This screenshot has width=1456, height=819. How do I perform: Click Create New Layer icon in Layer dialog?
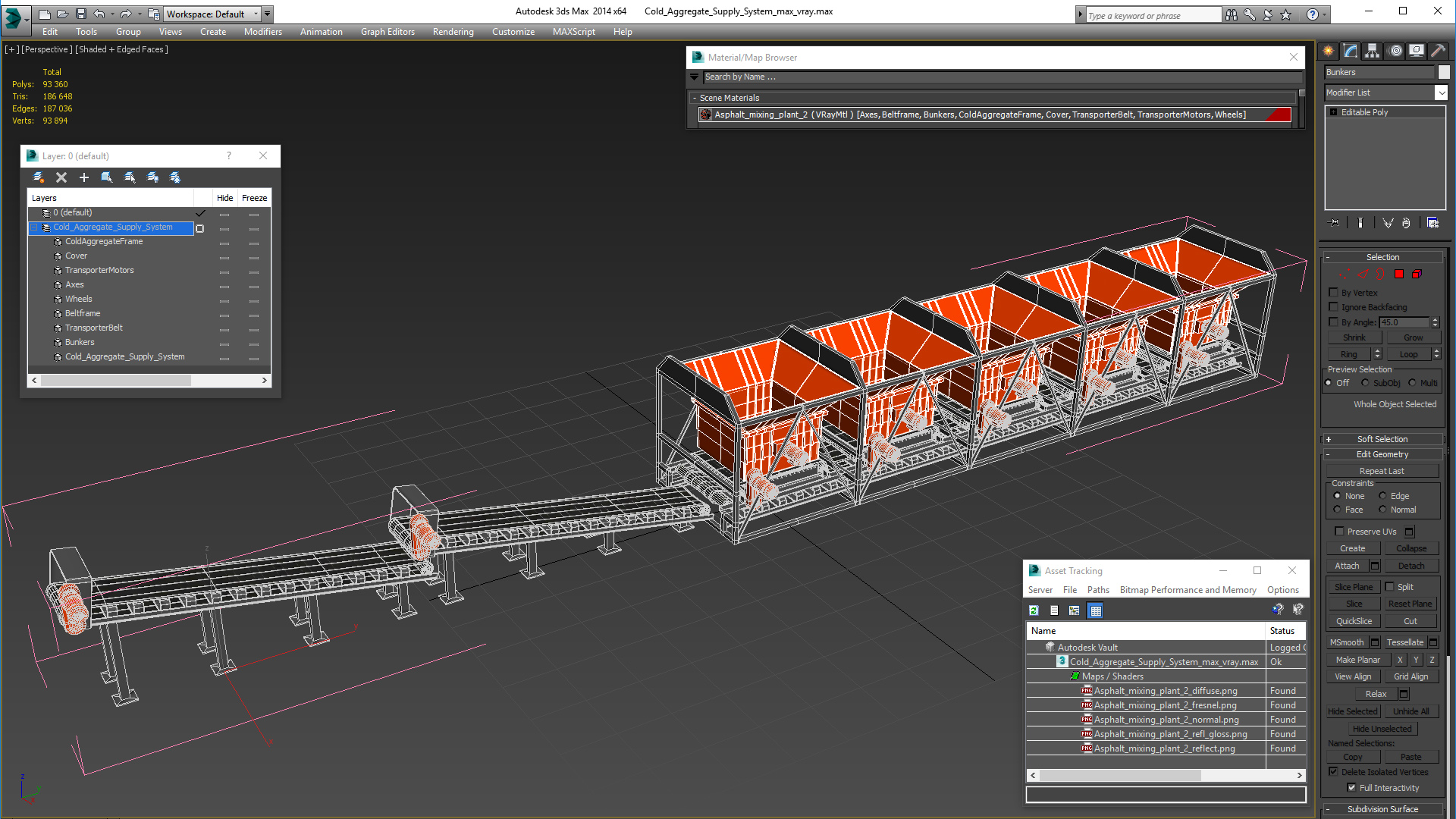point(39,177)
